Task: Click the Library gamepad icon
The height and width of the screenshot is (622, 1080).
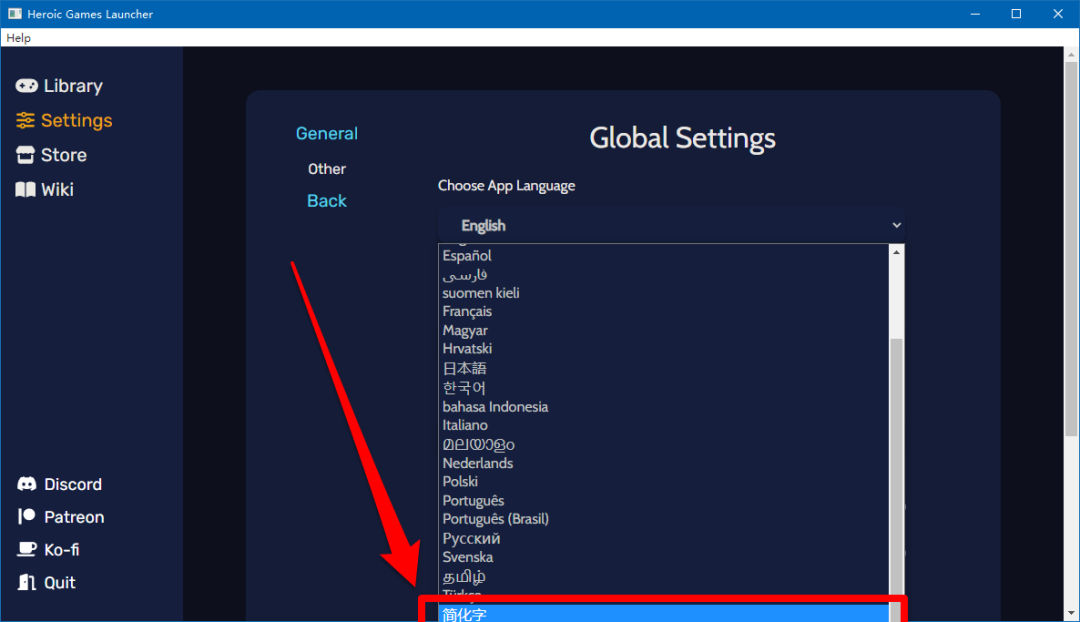Action: click(x=26, y=86)
